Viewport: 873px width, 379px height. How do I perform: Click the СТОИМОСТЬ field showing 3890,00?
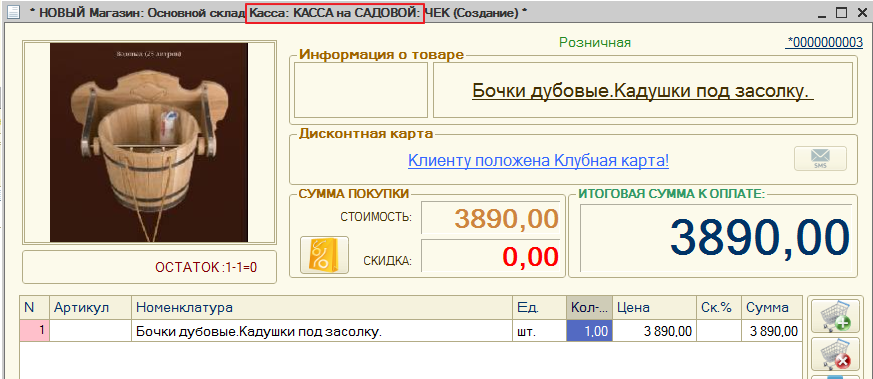(490, 218)
